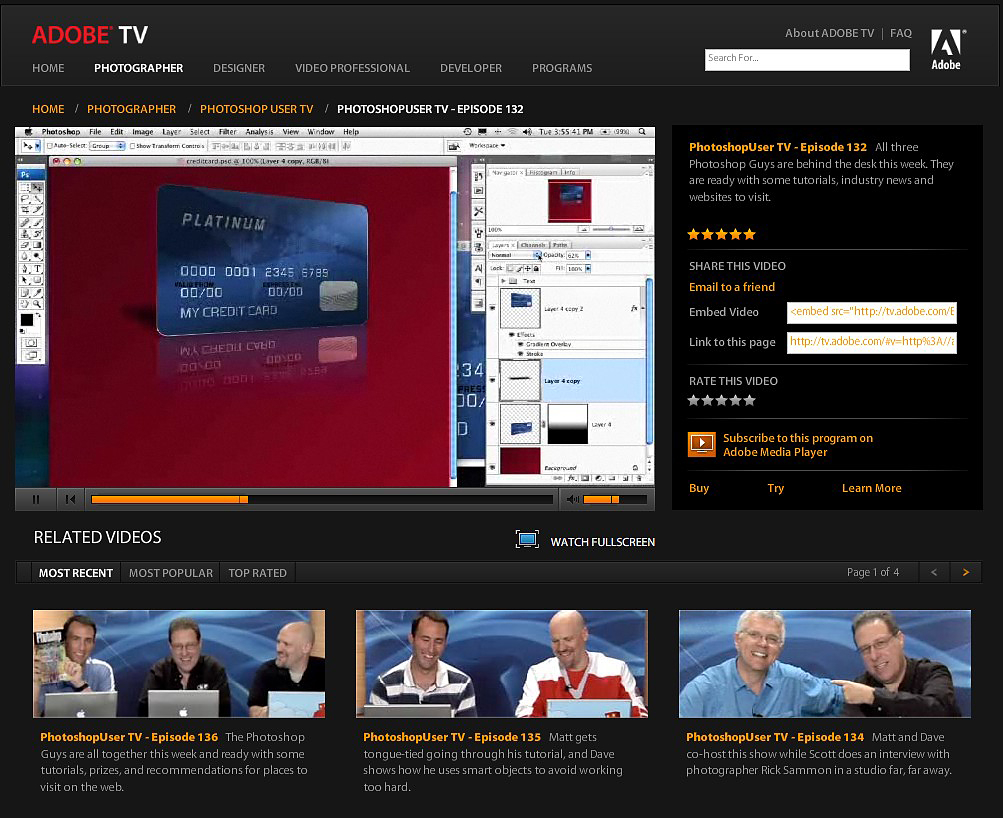Screen dimensions: 1003x818
Task: Click the About Adobe TV link
Action: click(x=829, y=33)
